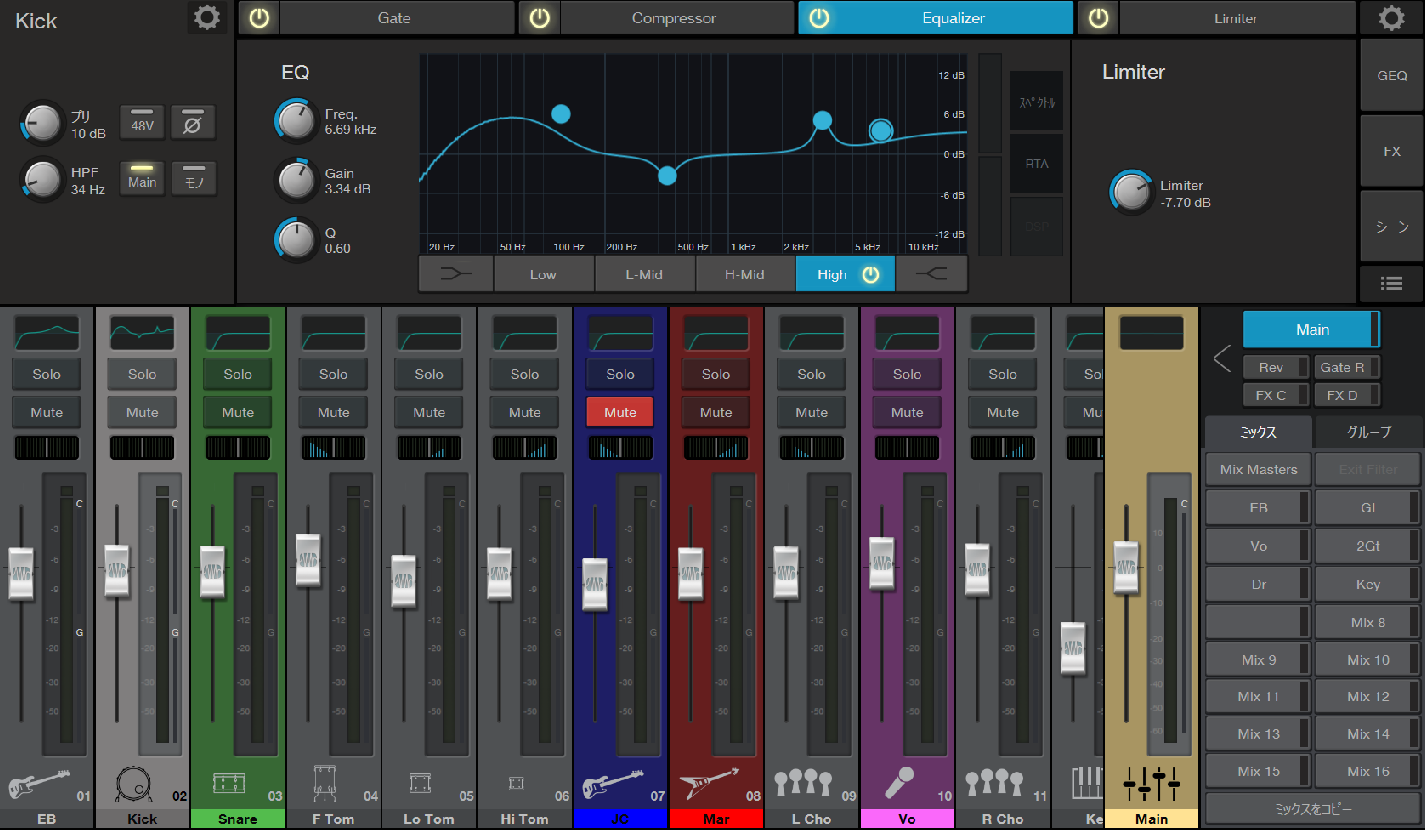The image size is (1425, 830).
Task: Open the list menu icon
Action: (x=1391, y=284)
